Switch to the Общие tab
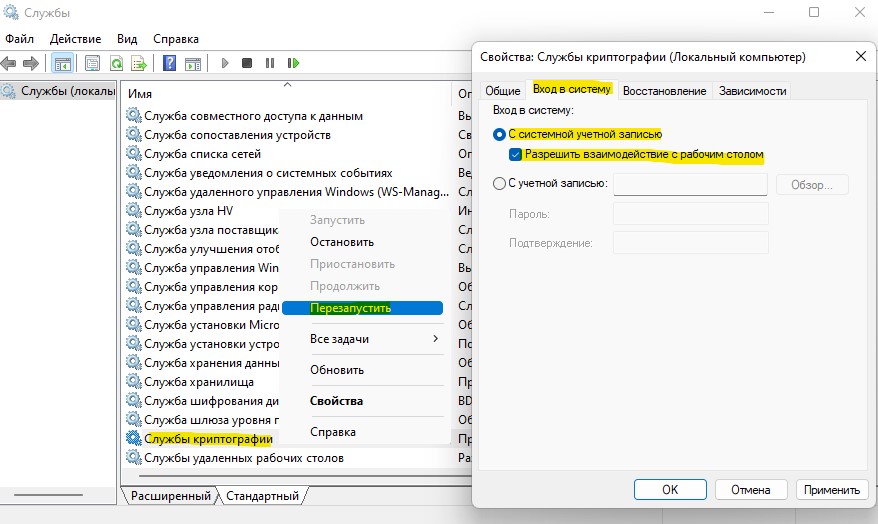 click(503, 90)
